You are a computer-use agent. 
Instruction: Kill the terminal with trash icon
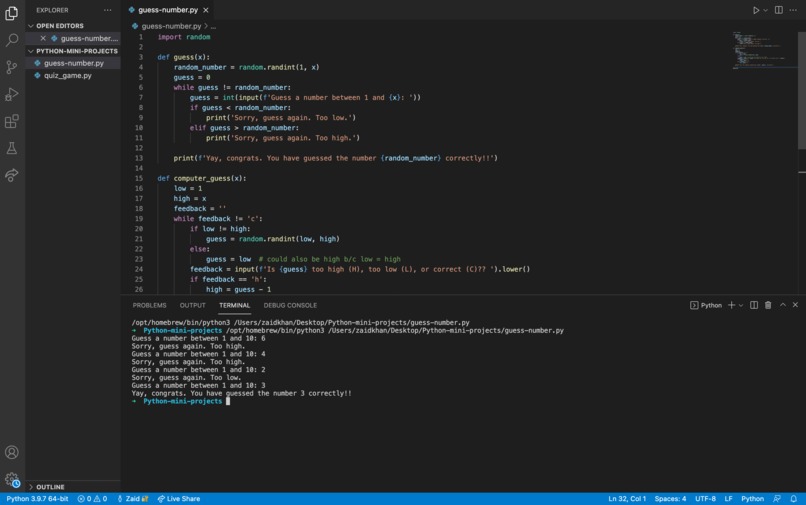[x=768, y=305]
